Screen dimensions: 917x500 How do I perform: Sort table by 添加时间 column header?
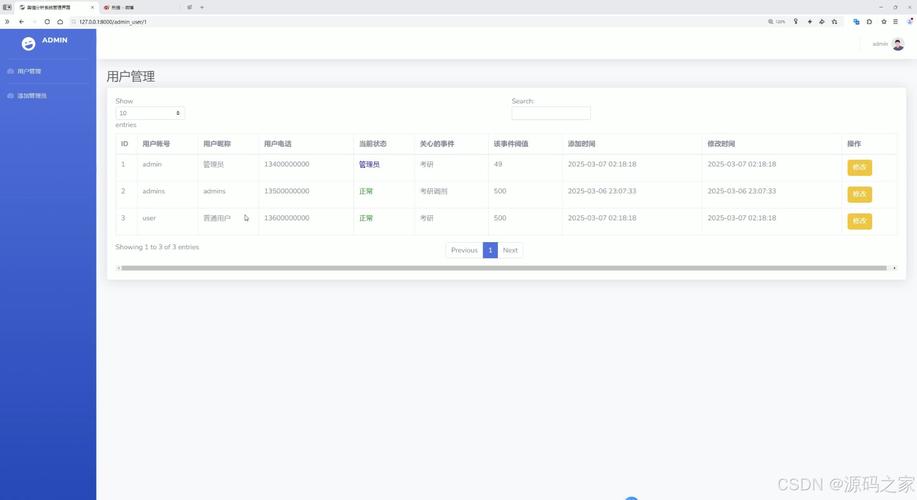581,144
